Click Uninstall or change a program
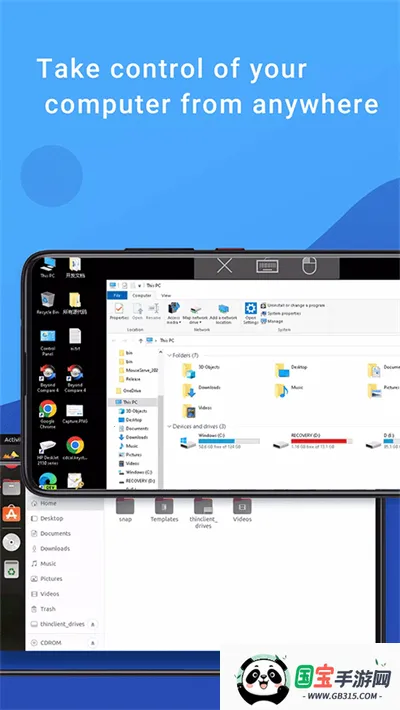The width and height of the screenshot is (400, 710). [293, 306]
